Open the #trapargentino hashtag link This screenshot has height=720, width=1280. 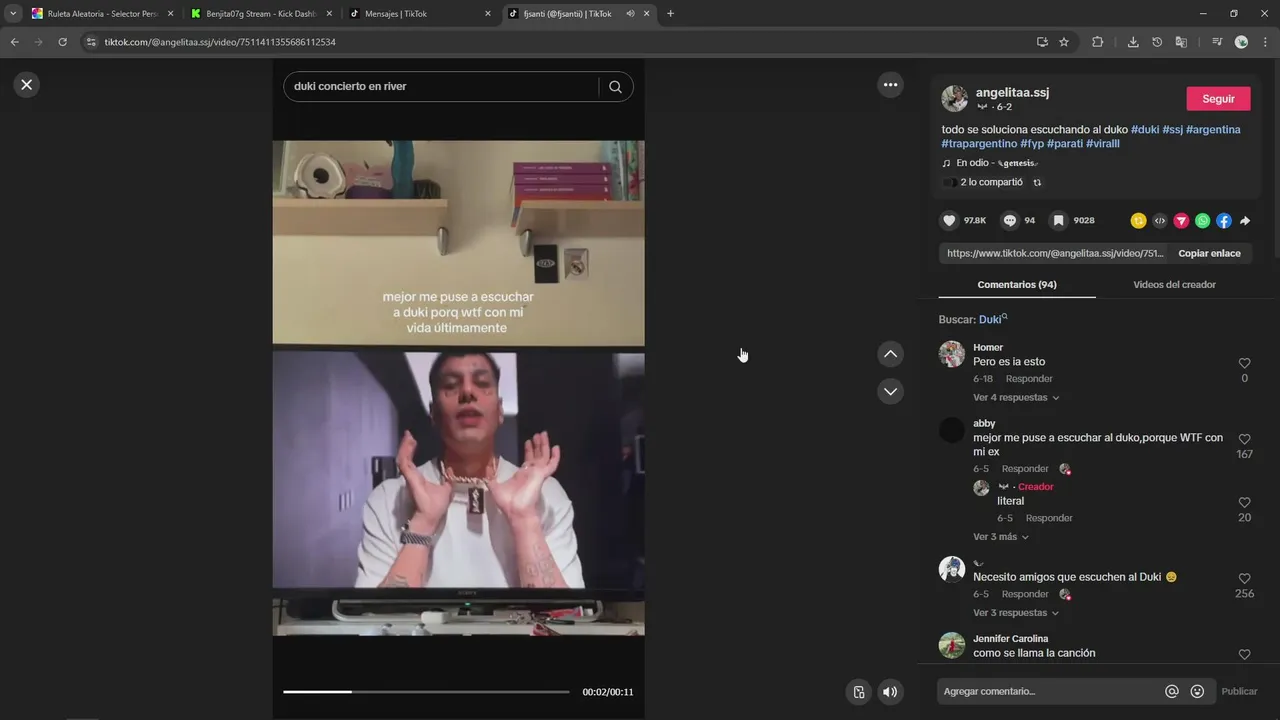point(979,144)
